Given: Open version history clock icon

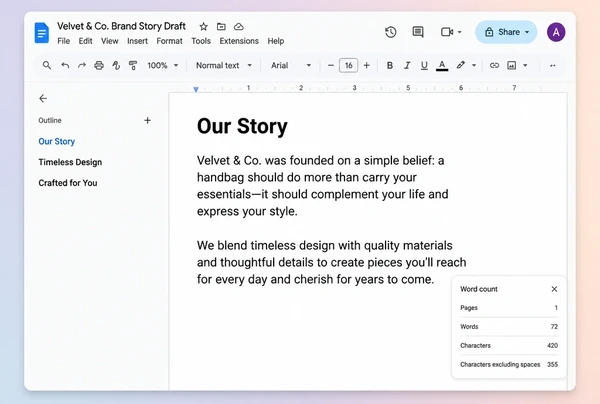Looking at the screenshot, I should 390,32.
